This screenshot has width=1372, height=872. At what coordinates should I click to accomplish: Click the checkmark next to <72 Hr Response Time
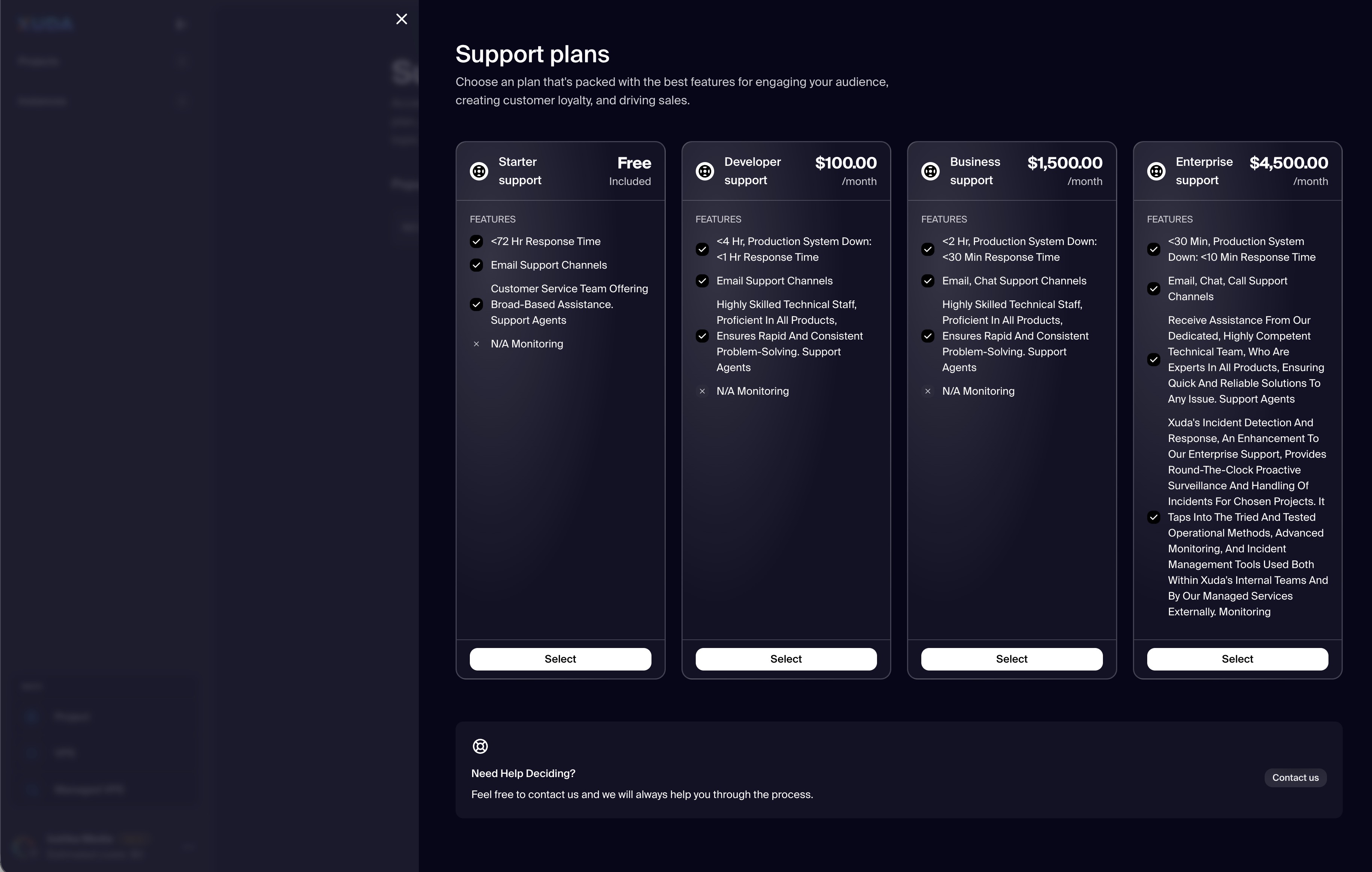coord(476,242)
